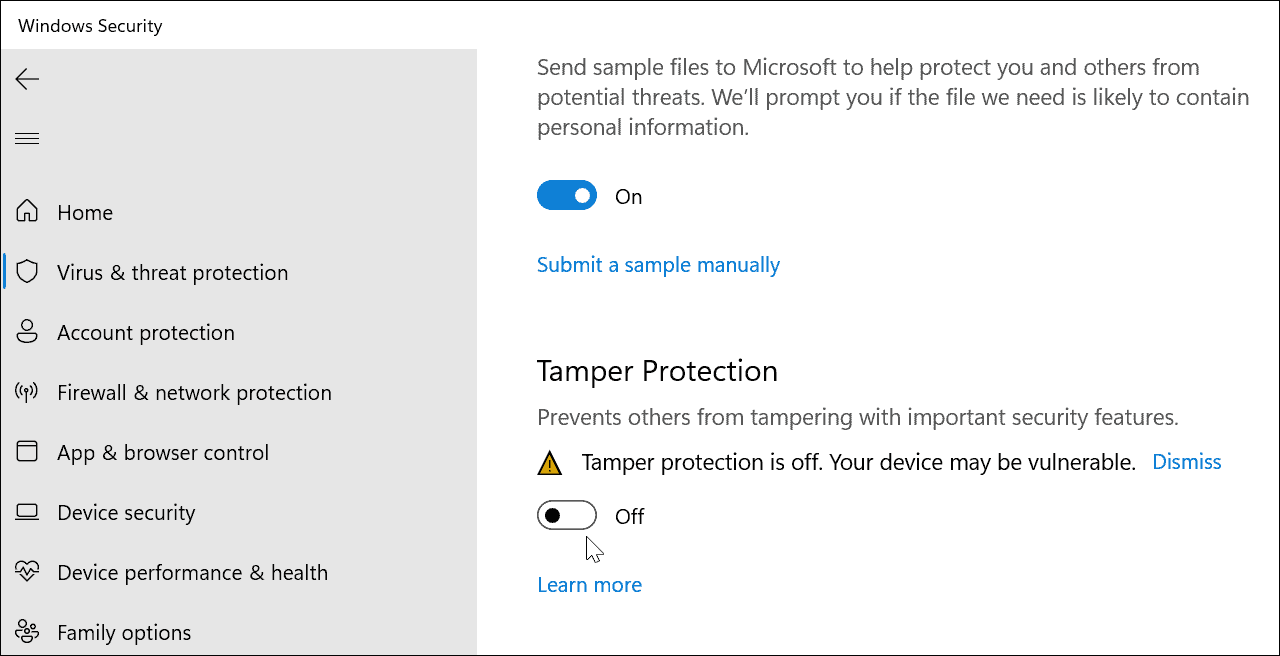Click the Firewall & network protection signal icon
The height and width of the screenshot is (656, 1280).
coord(26,391)
